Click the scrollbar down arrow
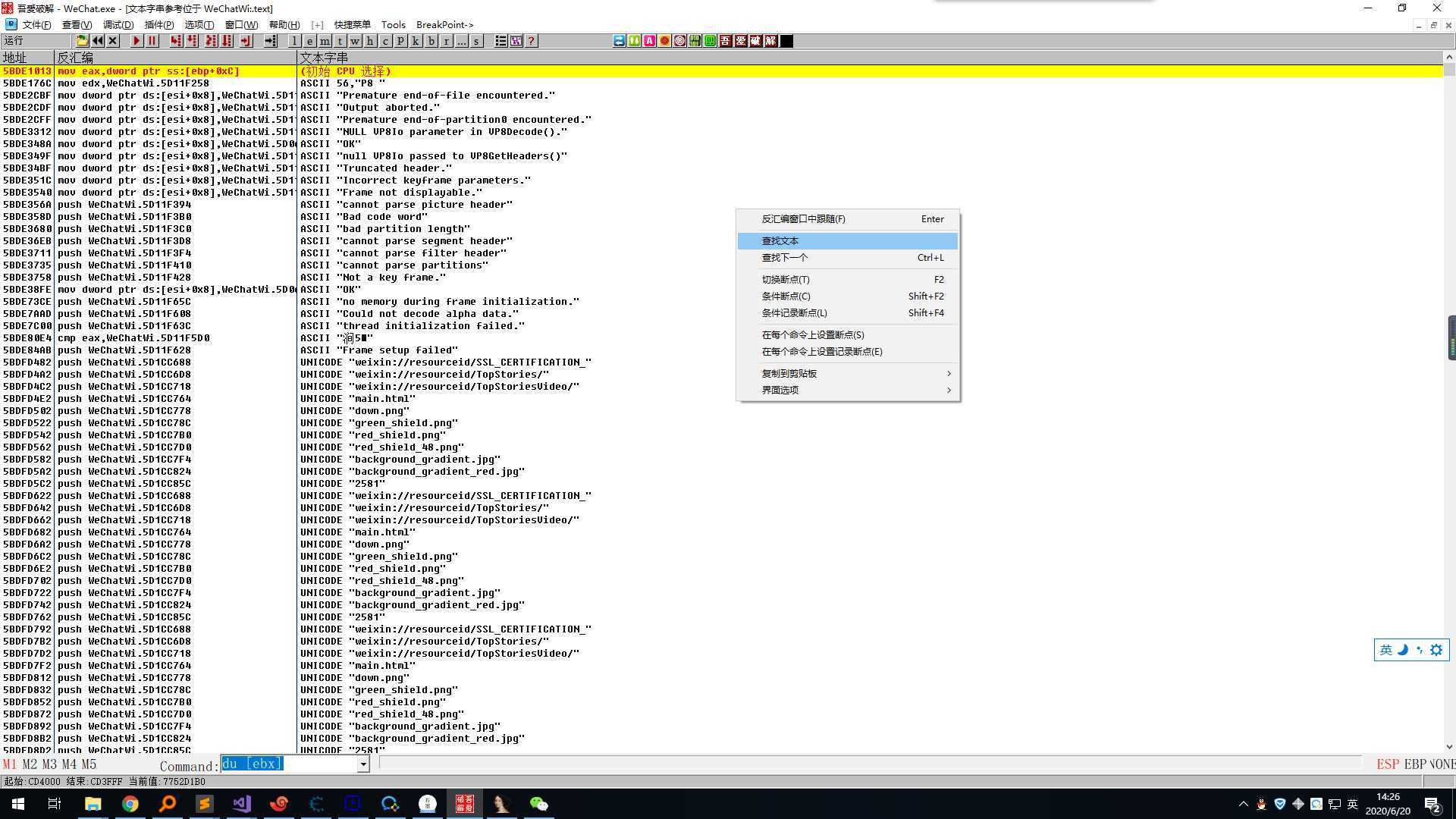1456x819 pixels. pos(1449,747)
